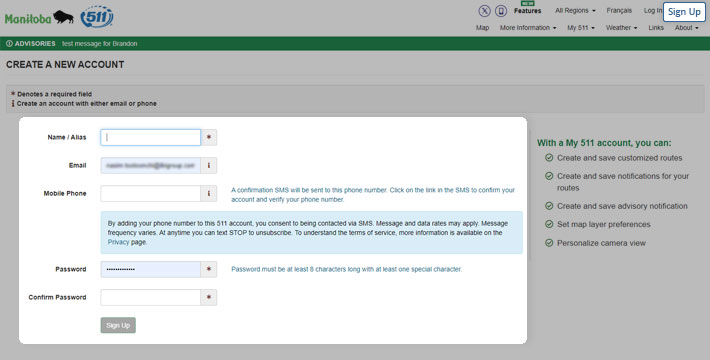Click the required asterisk beside Name / Alias
Image resolution: width=710 pixels, height=360 pixels.
(x=209, y=137)
